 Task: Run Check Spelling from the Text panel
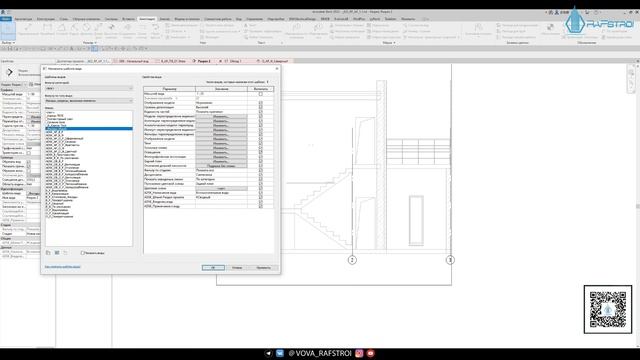click(x=263, y=31)
